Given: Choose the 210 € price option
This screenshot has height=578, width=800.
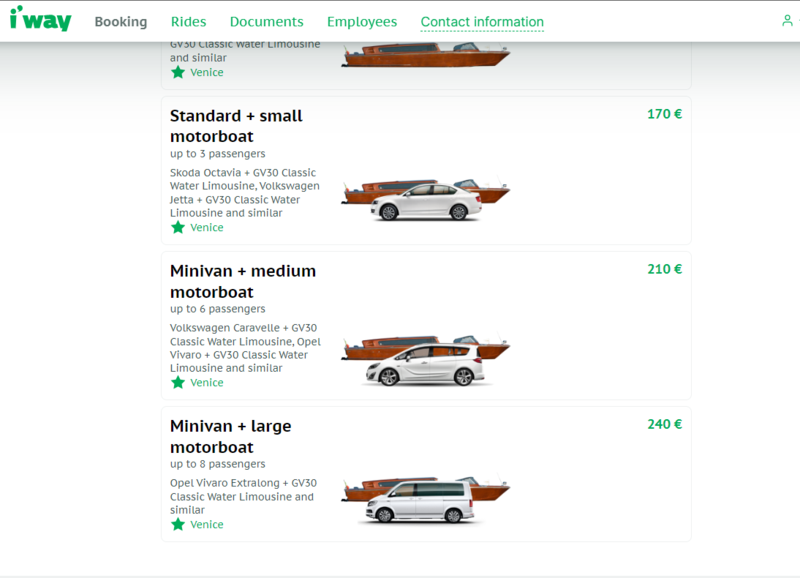Looking at the screenshot, I should point(664,269).
